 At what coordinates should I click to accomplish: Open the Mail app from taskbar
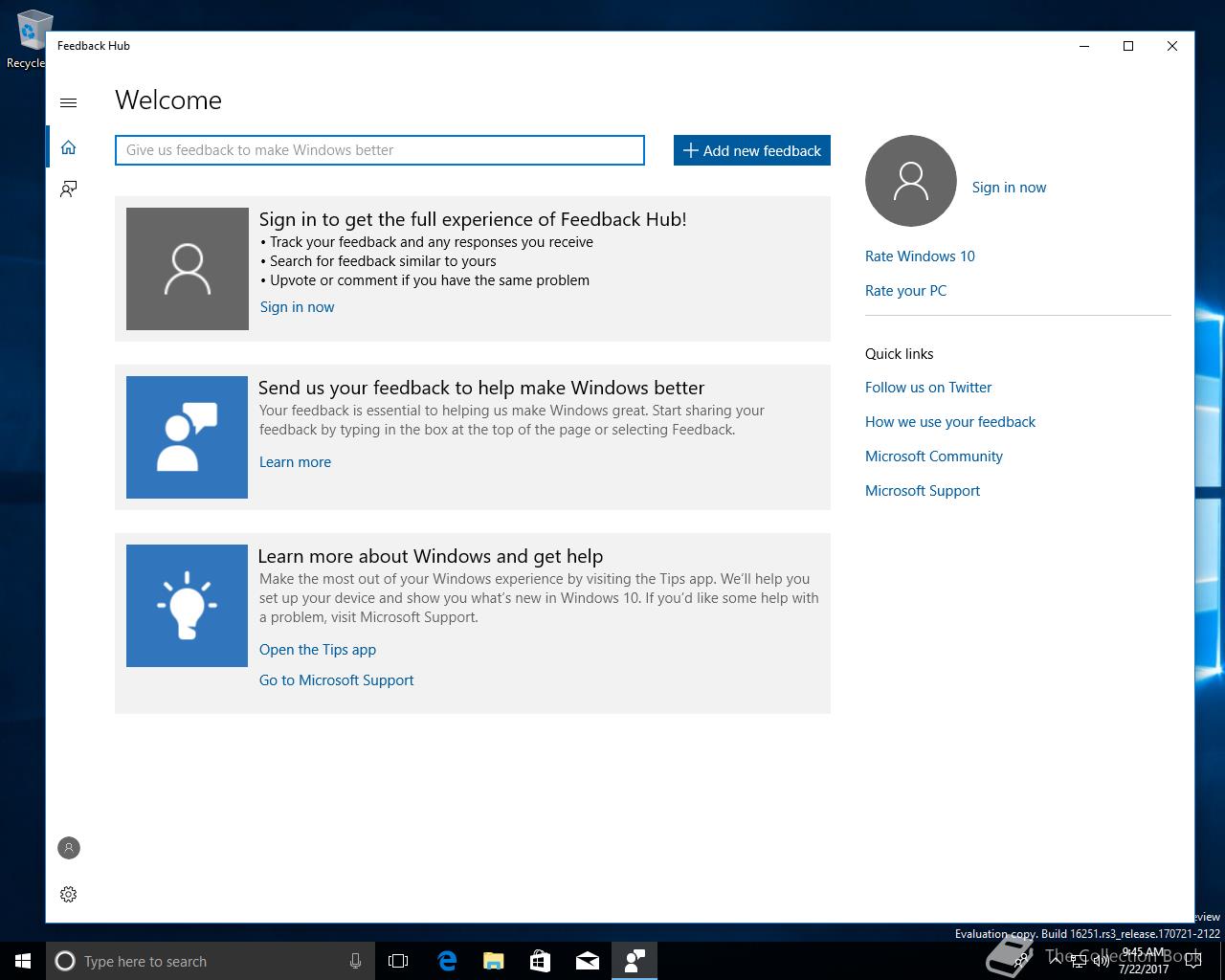(x=588, y=961)
